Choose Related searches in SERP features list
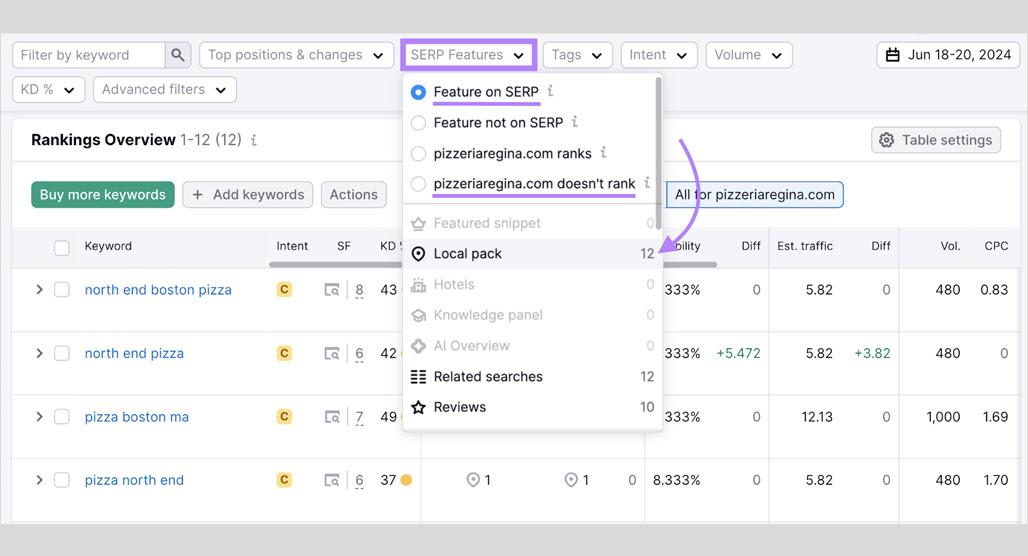 532,376
